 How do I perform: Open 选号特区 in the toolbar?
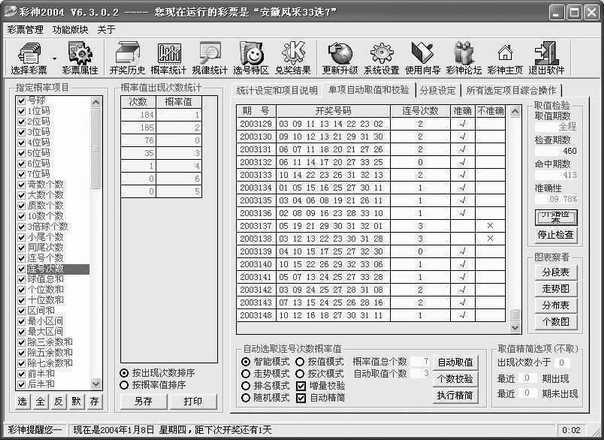(252, 57)
